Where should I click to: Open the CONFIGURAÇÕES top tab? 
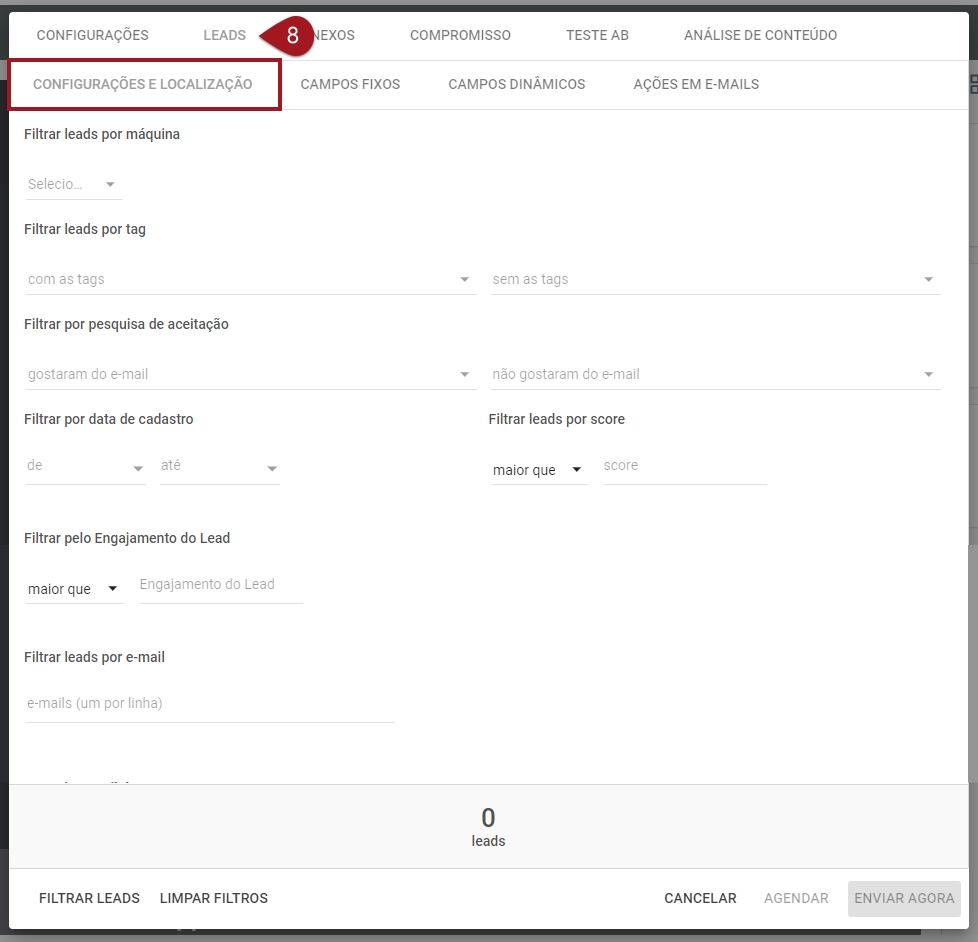92,35
